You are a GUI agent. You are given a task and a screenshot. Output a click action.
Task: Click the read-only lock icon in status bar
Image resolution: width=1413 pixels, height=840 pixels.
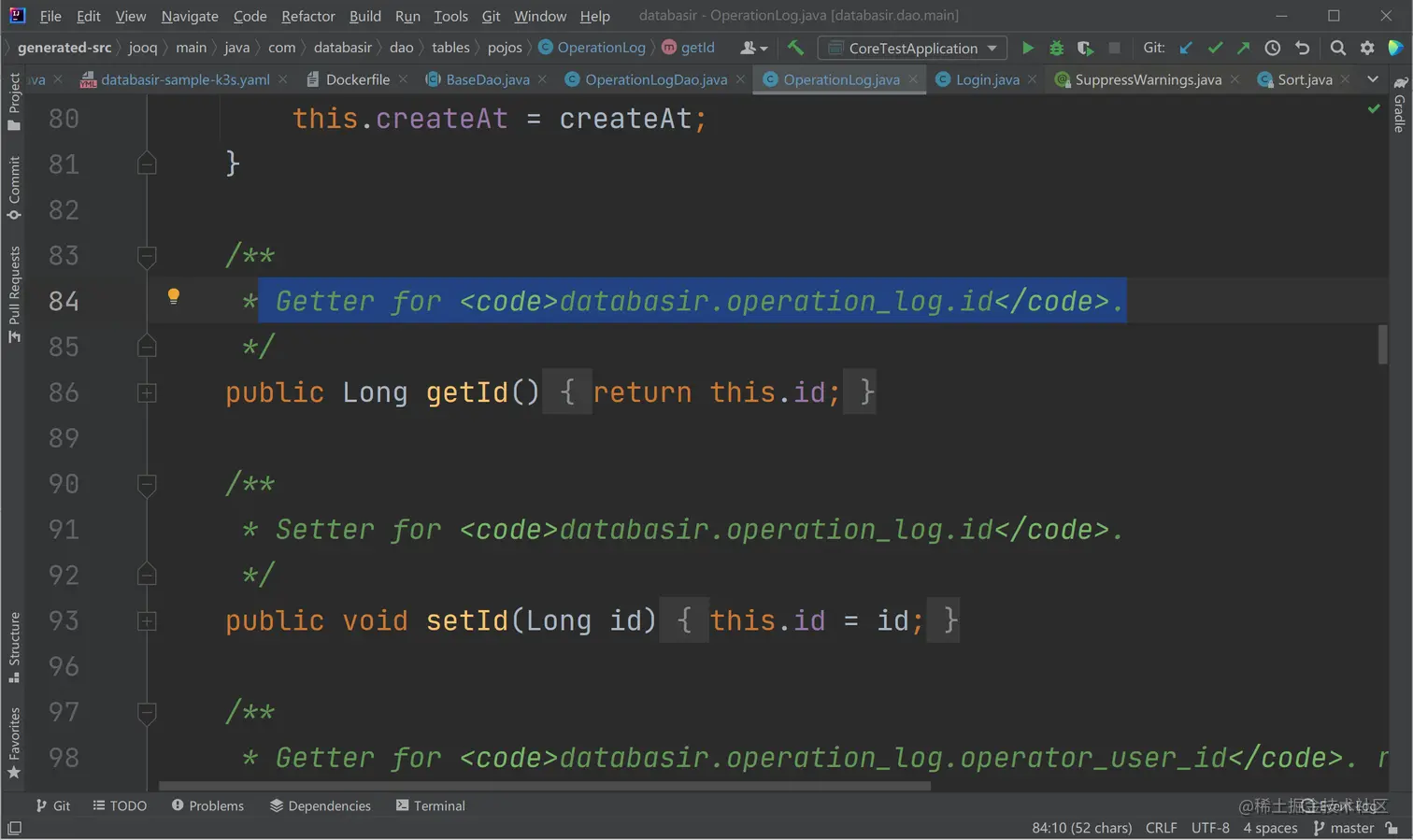coord(1392,828)
